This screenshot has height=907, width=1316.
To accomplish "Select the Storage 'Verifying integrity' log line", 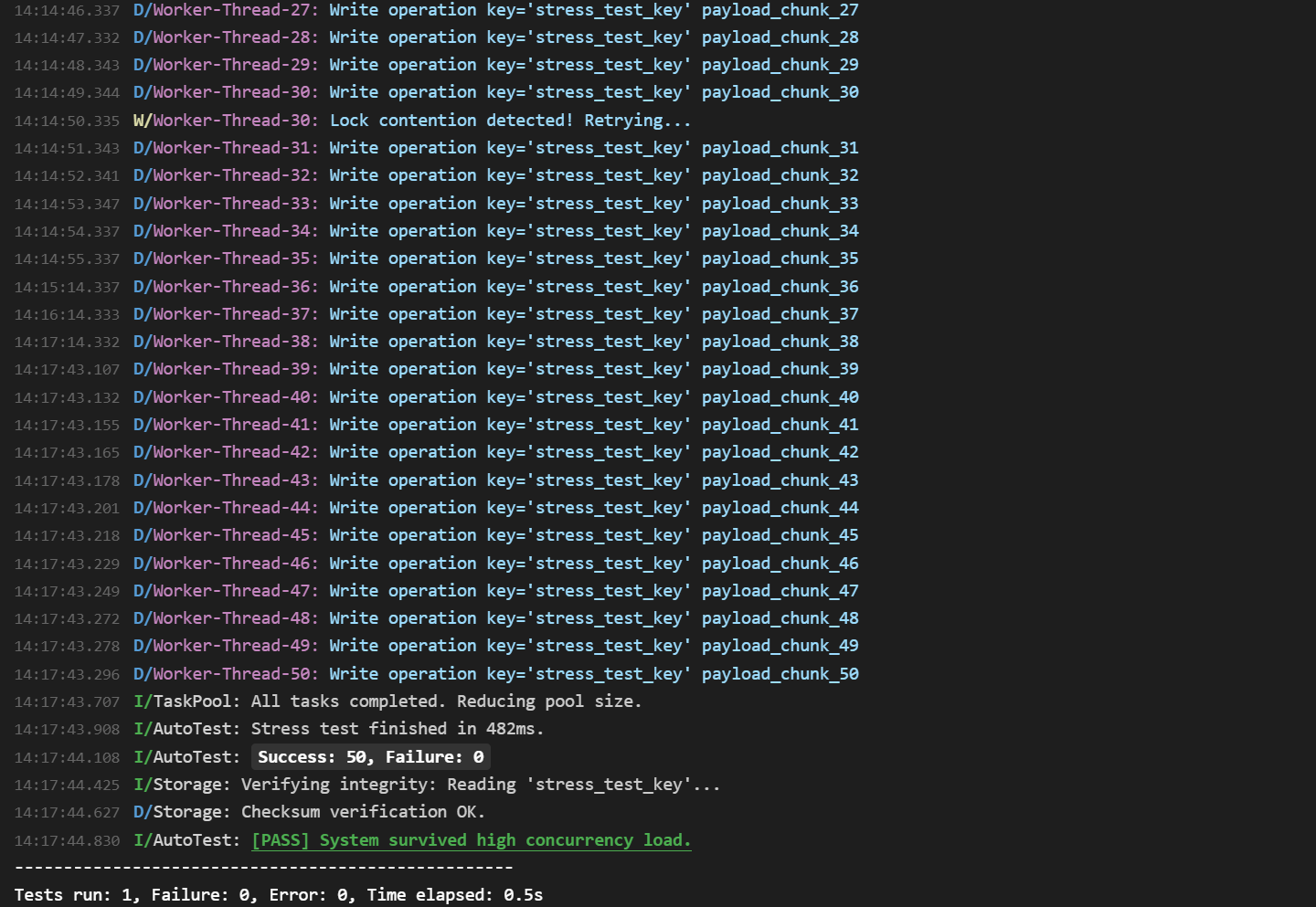I will (367, 785).
